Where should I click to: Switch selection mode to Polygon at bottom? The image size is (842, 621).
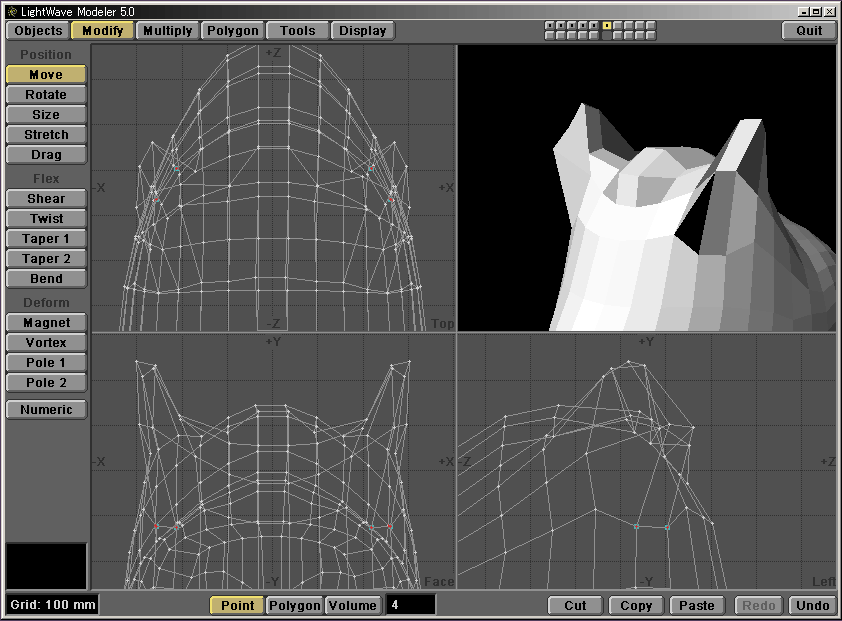tap(294, 605)
